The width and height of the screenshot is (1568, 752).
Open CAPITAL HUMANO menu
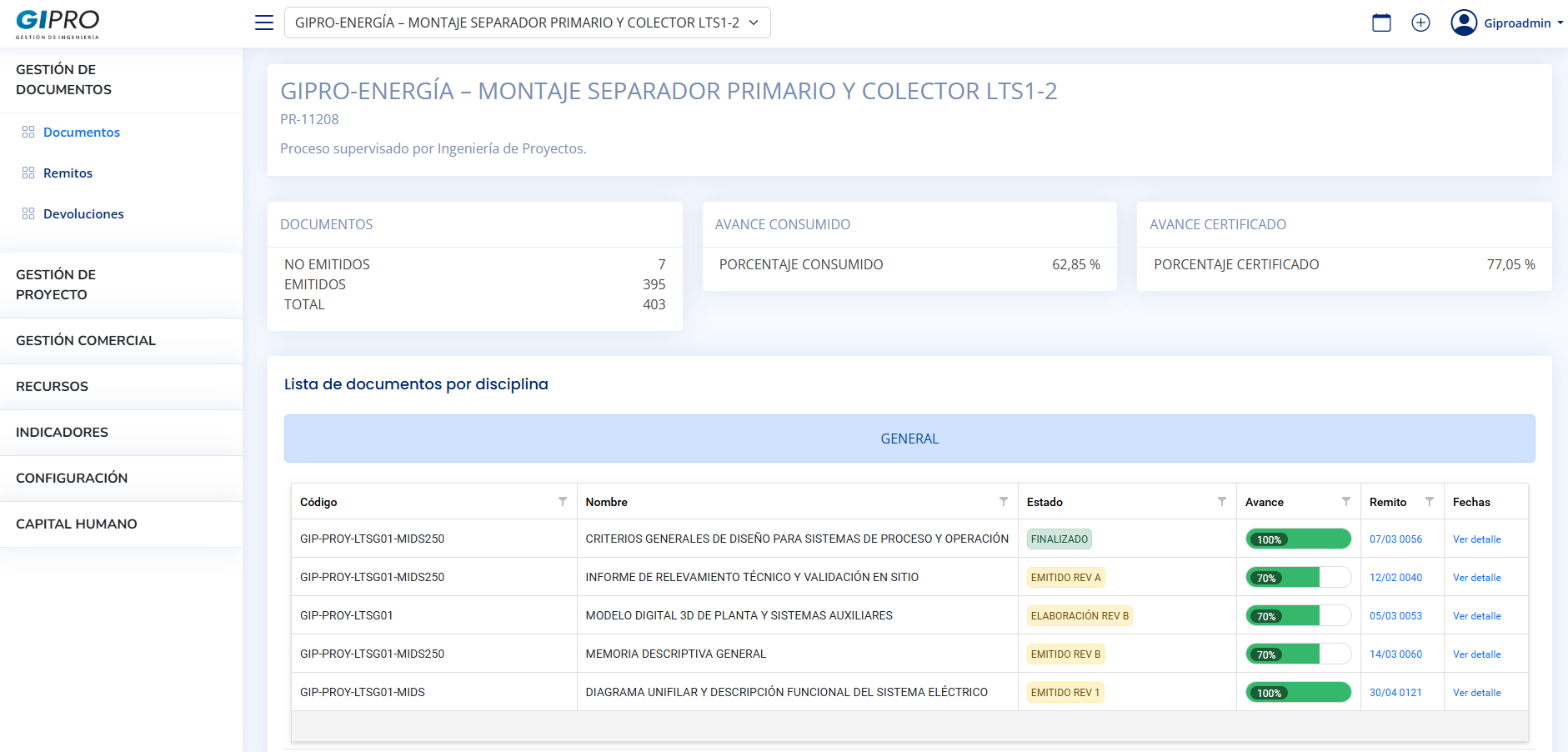point(121,524)
